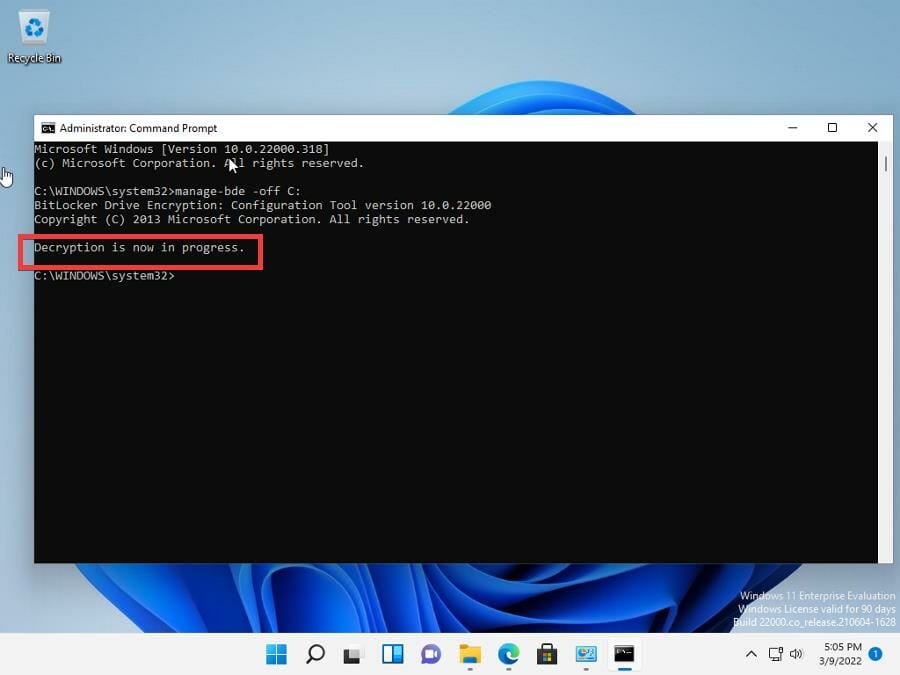Select the highlighted decryption progress message
Viewport: 900px width, 675px height.
pyautogui.click(x=140, y=247)
